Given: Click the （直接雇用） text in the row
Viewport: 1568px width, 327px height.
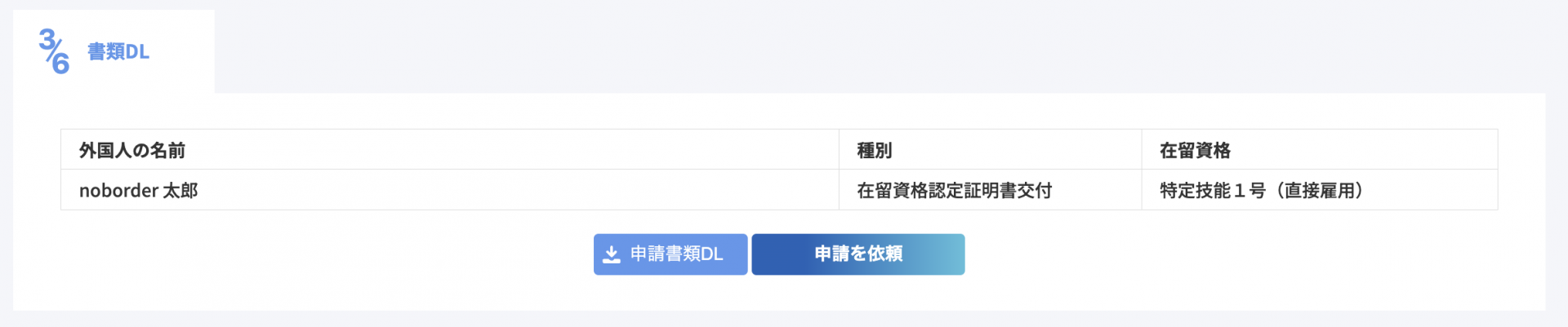Looking at the screenshot, I should (x=1315, y=191).
